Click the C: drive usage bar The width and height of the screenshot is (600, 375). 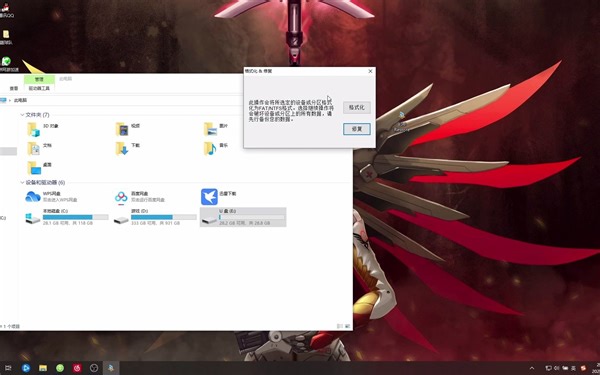pyautogui.click(x=75, y=217)
